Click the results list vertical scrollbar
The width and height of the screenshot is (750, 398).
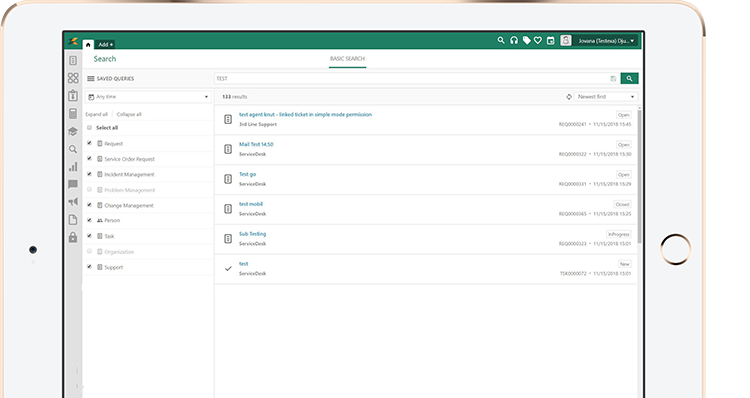click(x=640, y=177)
